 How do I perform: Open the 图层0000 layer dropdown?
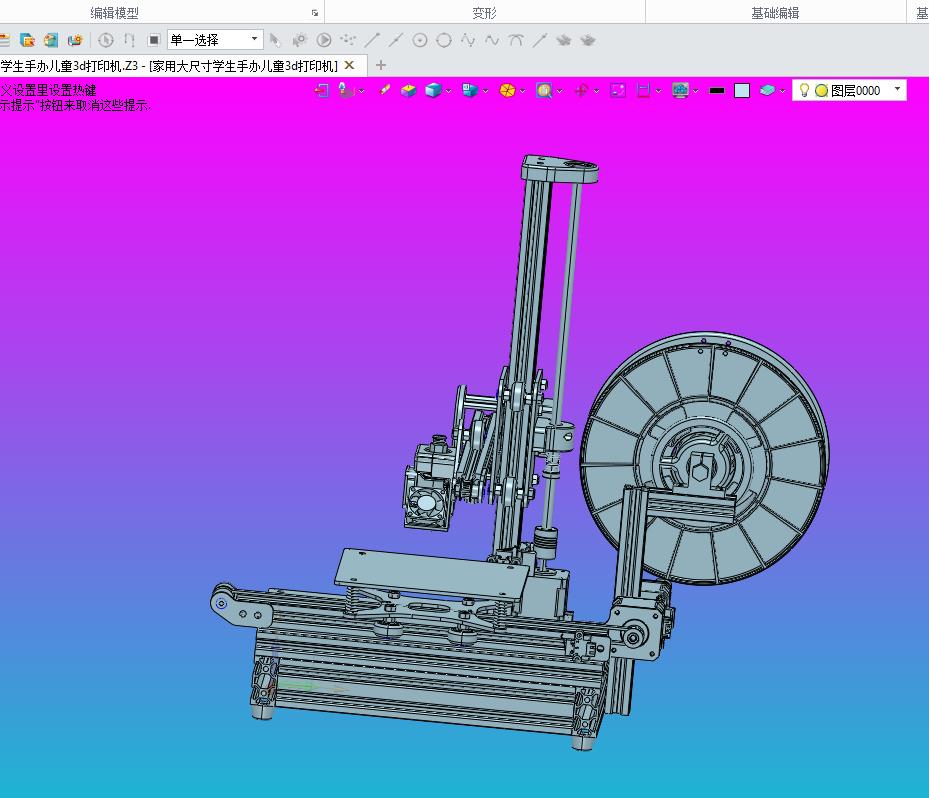[x=850, y=90]
